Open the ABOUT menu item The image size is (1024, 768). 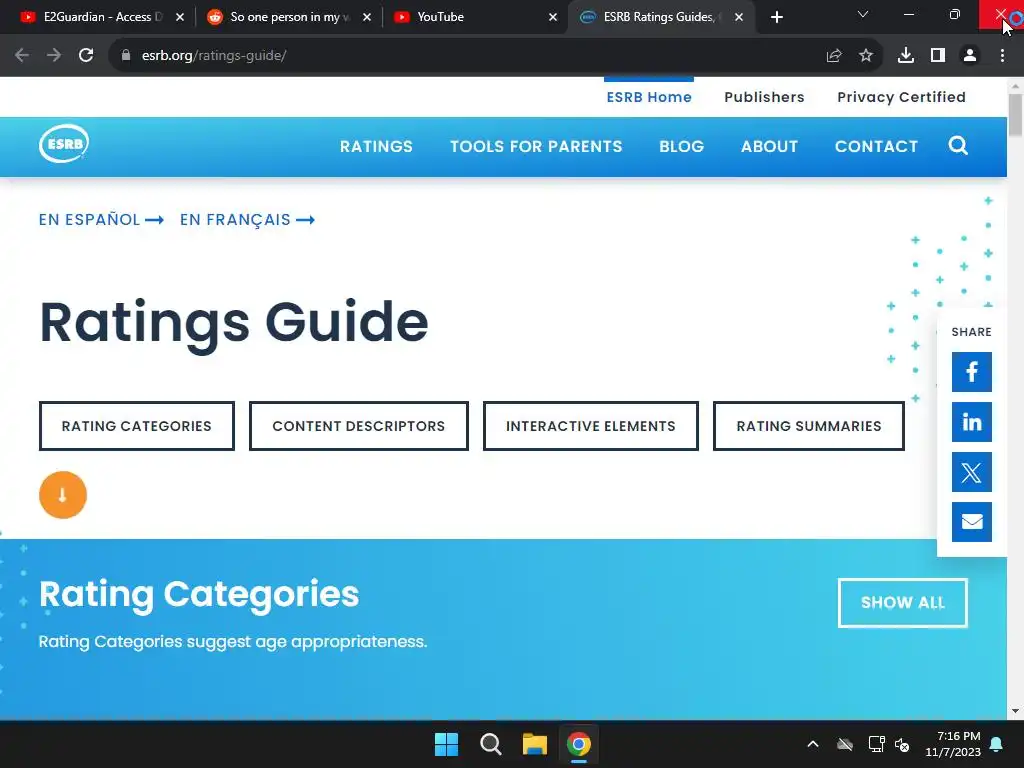[x=769, y=146]
